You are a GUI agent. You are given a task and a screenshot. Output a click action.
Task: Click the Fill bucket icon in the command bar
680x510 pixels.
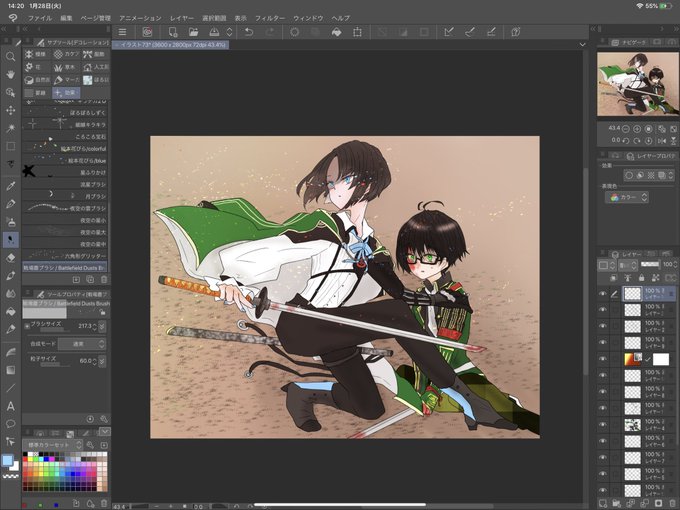coord(337,32)
